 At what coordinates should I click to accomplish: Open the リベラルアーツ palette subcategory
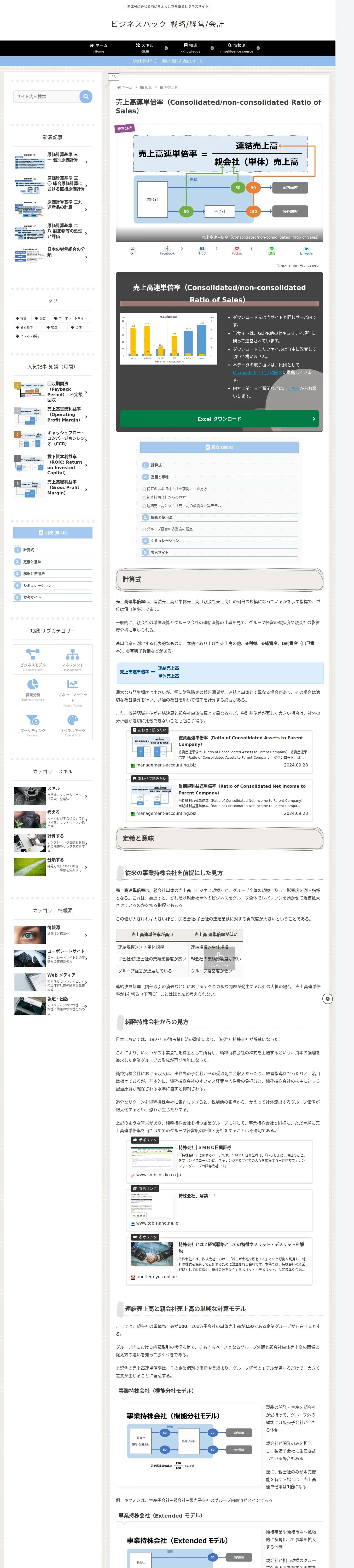point(72,724)
